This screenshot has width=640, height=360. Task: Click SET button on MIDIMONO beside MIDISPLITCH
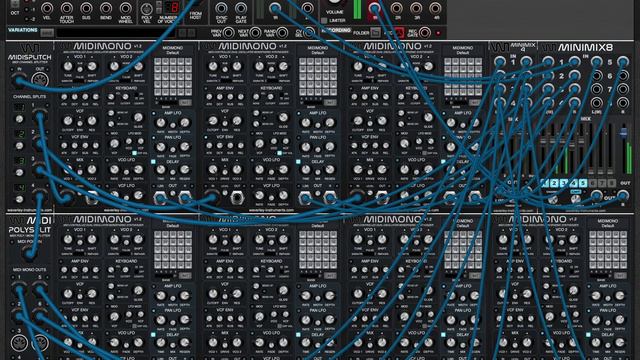point(185,103)
